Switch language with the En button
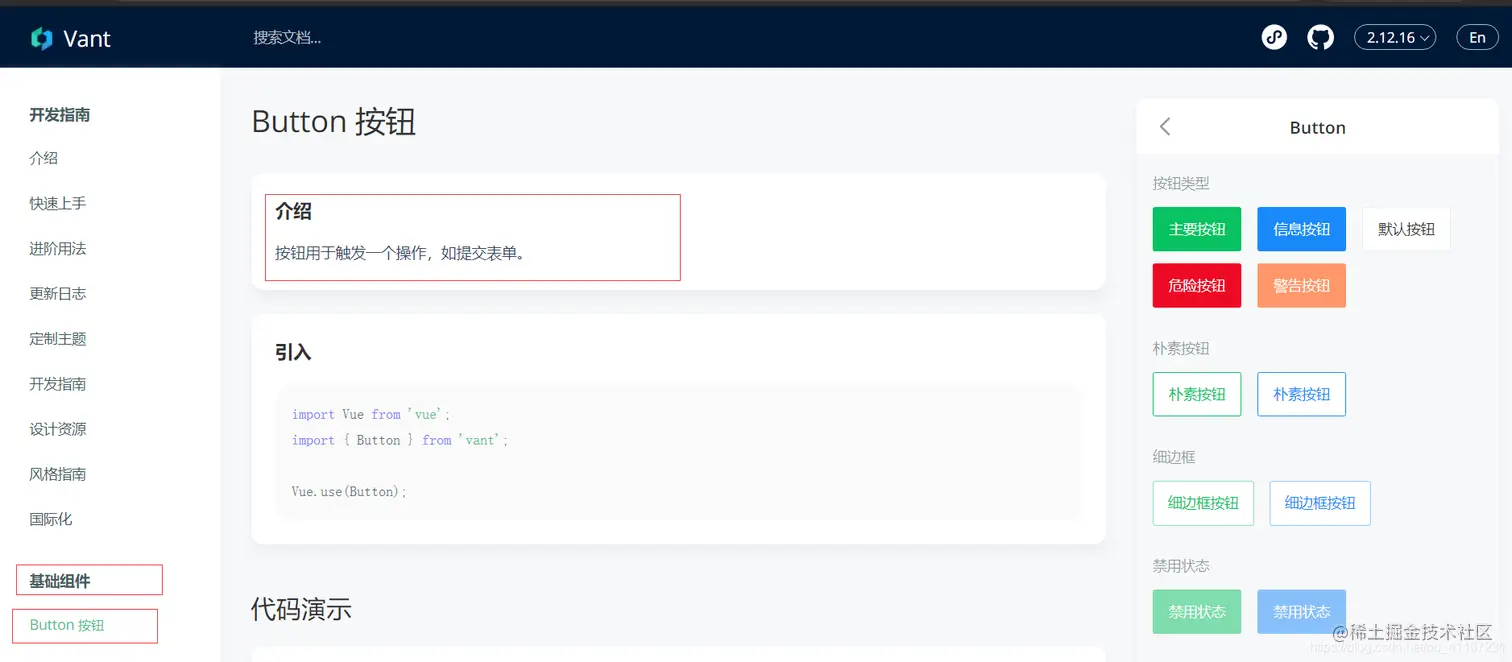1512x662 pixels. [1478, 37]
